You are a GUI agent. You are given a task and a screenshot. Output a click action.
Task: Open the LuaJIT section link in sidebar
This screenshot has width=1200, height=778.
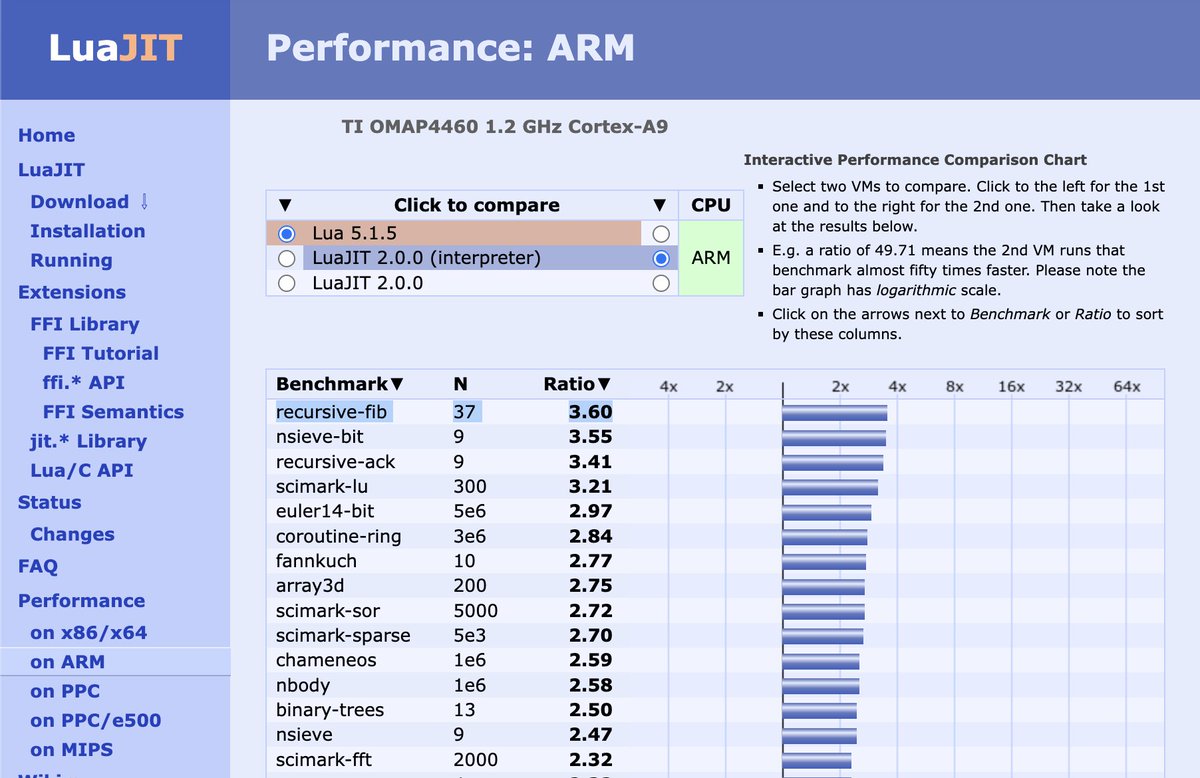[51, 170]
